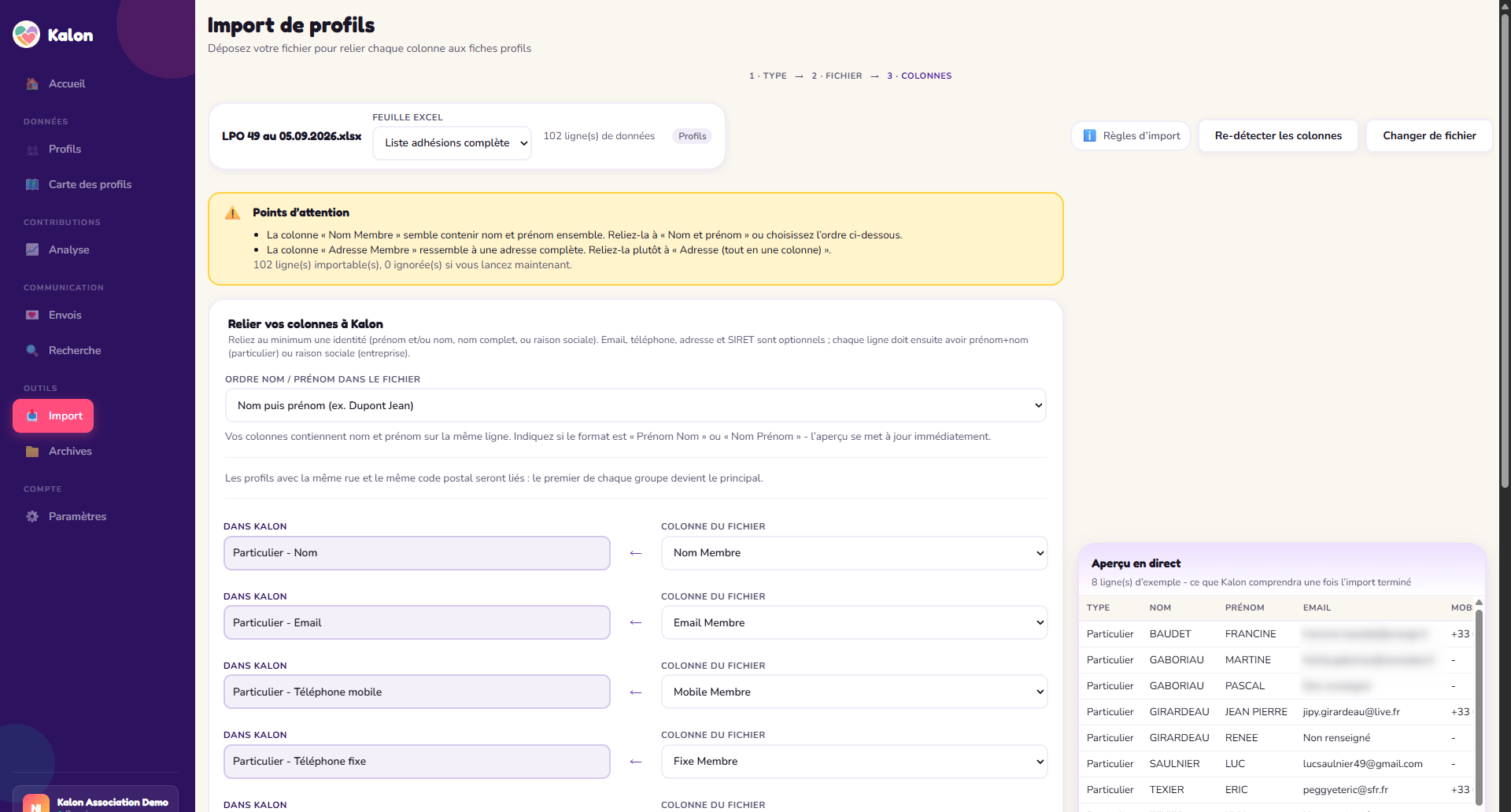This screenshot has height=812, width=1511.
Task: Click the Aperçu en direct scrollbar
Action: 1479,706
